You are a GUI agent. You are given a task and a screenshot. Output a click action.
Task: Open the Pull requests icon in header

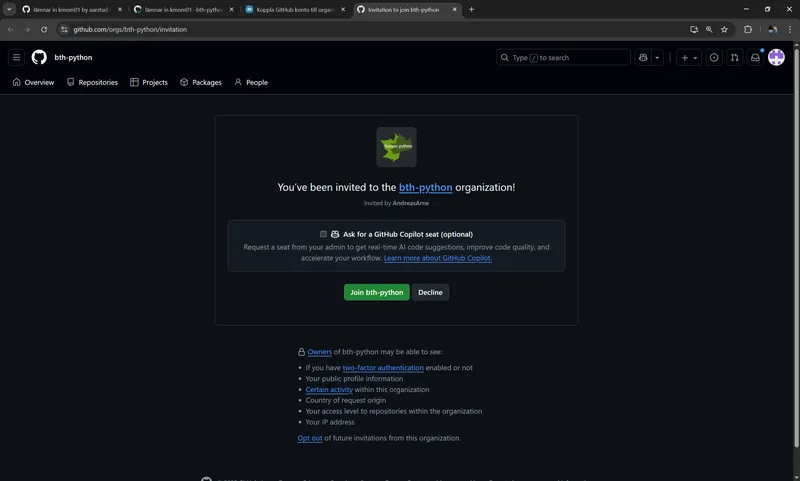click(x=735, y=58)
